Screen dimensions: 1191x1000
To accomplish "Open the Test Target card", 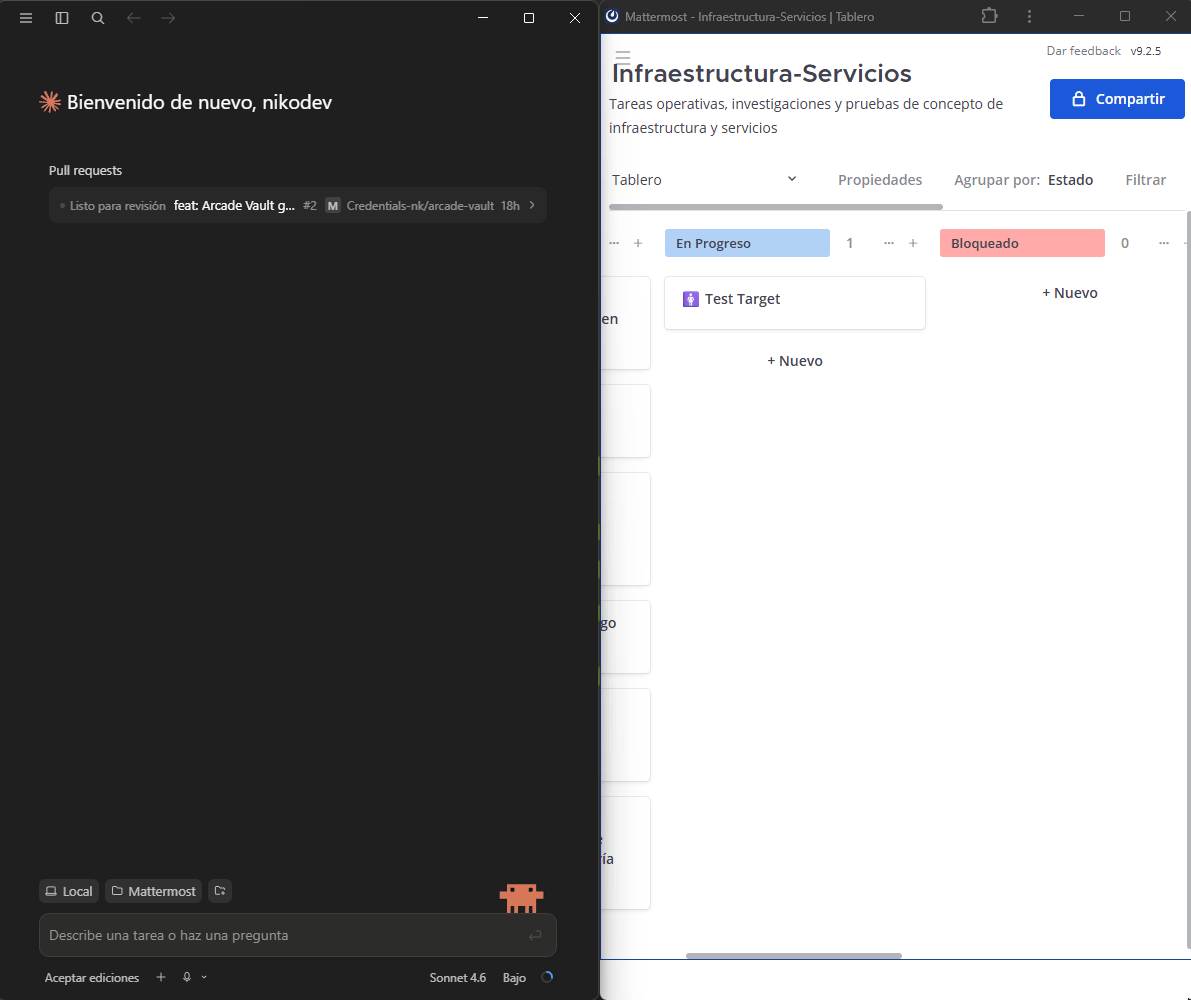I will pos(795,303).
